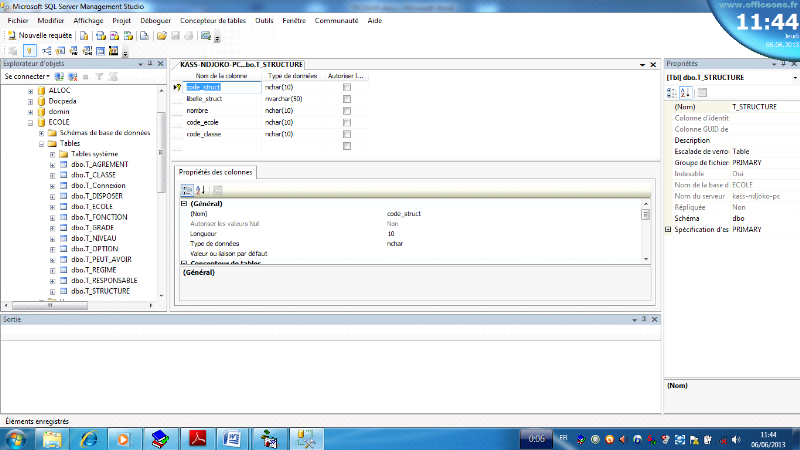Open the Affichage menu
The height and width of the screenshot is (450, 800).
tap(88, 21)
